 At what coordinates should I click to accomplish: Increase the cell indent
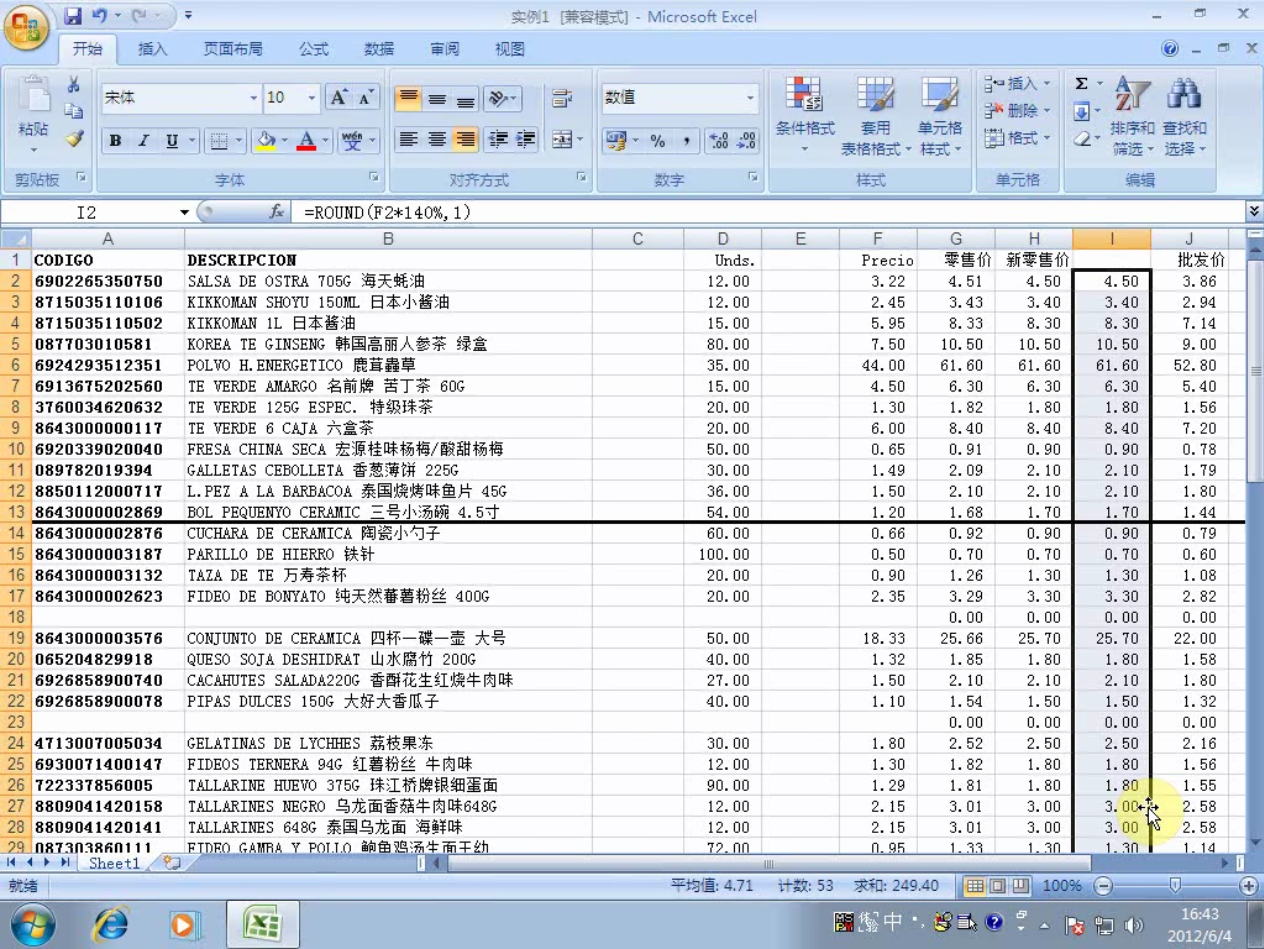tap(526, 140)
